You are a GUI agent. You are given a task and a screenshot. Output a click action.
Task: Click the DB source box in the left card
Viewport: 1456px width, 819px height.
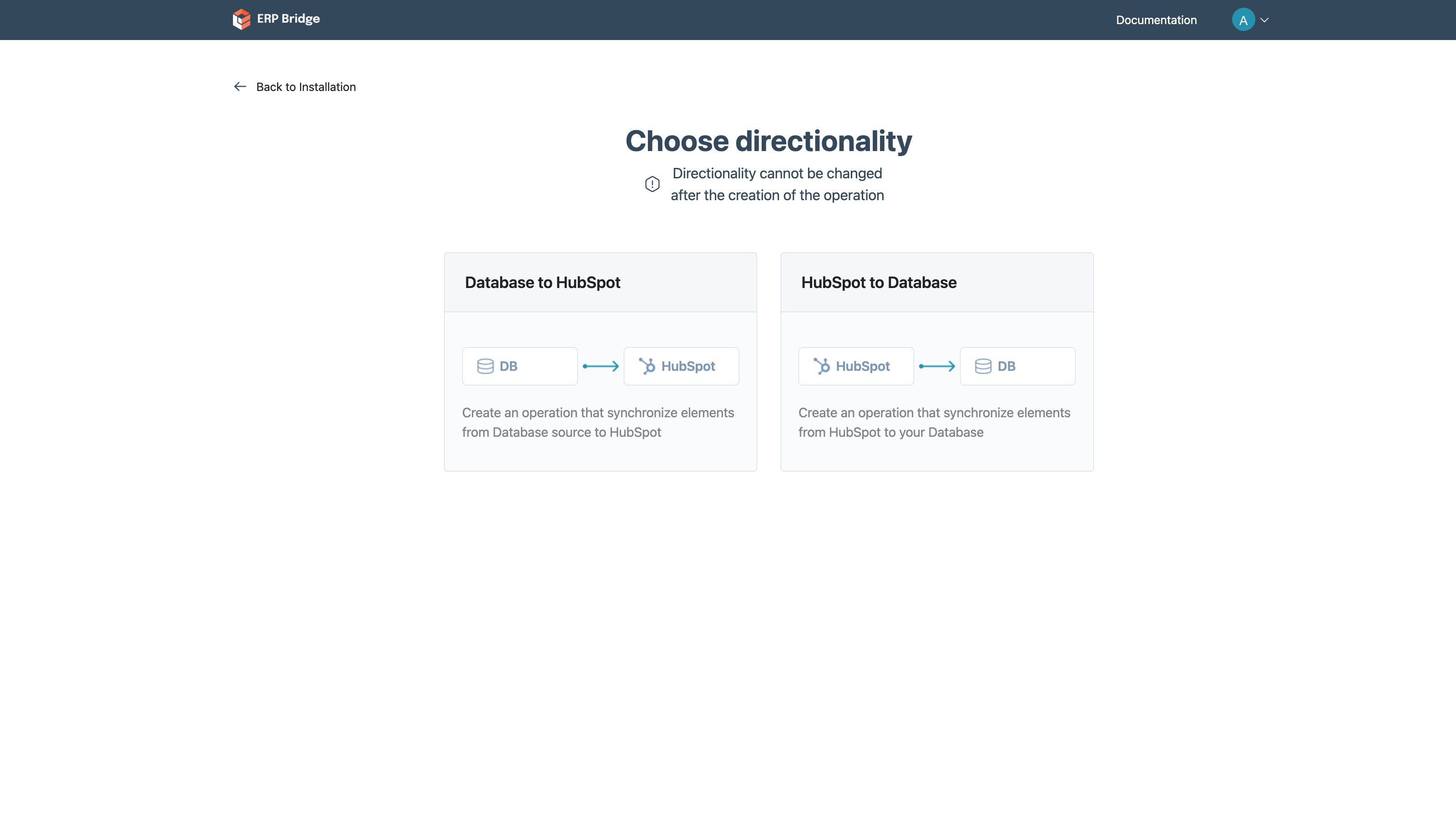(520, 366)
